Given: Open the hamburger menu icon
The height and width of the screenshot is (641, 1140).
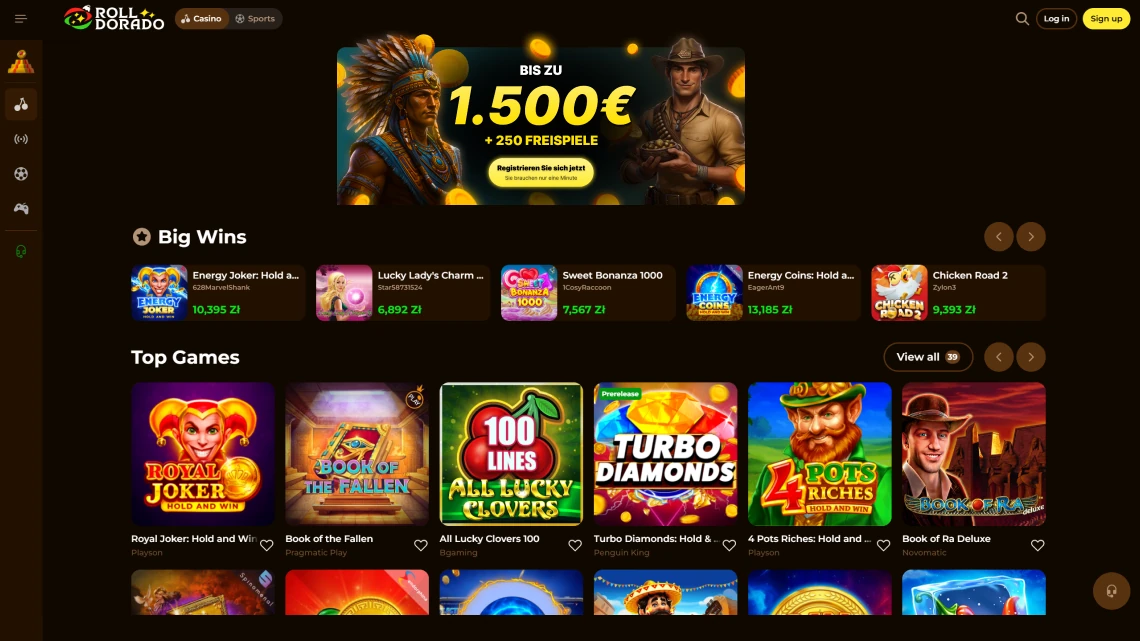Looking at the screenshot, I should 20,19.
